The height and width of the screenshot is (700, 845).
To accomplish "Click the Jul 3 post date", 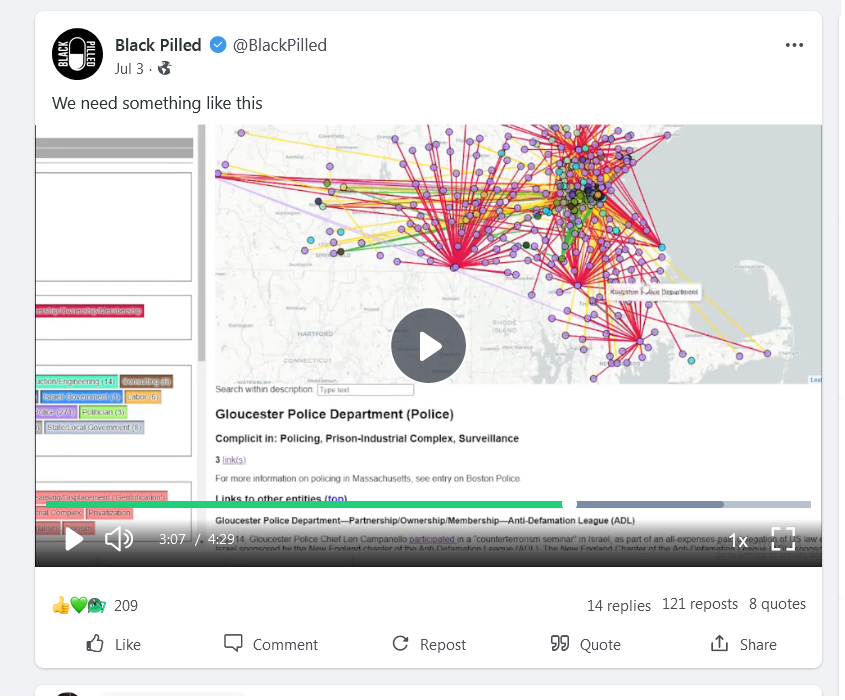I will [x=129, y=69].
